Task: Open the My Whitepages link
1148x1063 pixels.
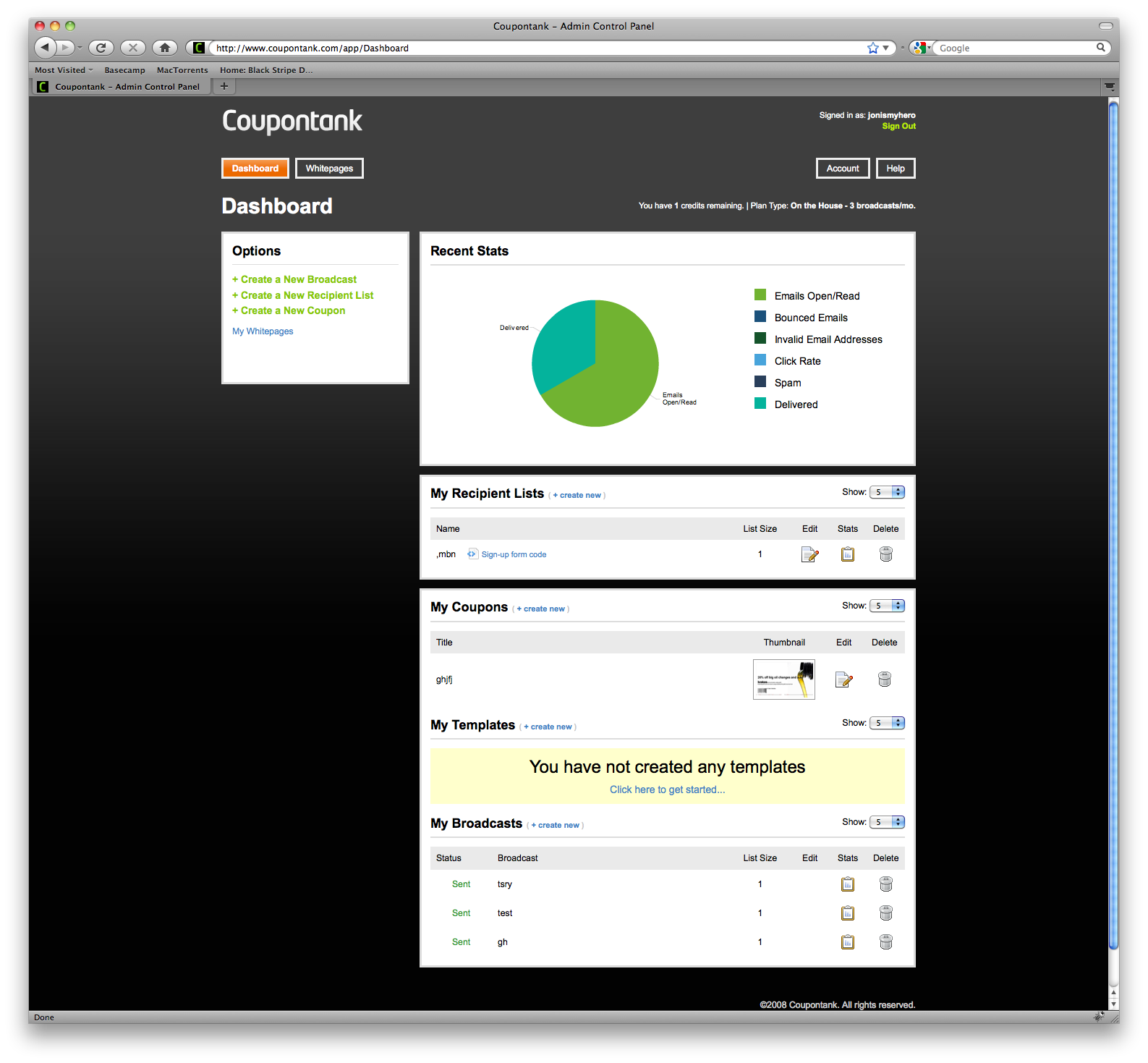Action: [x=263, y=331]
